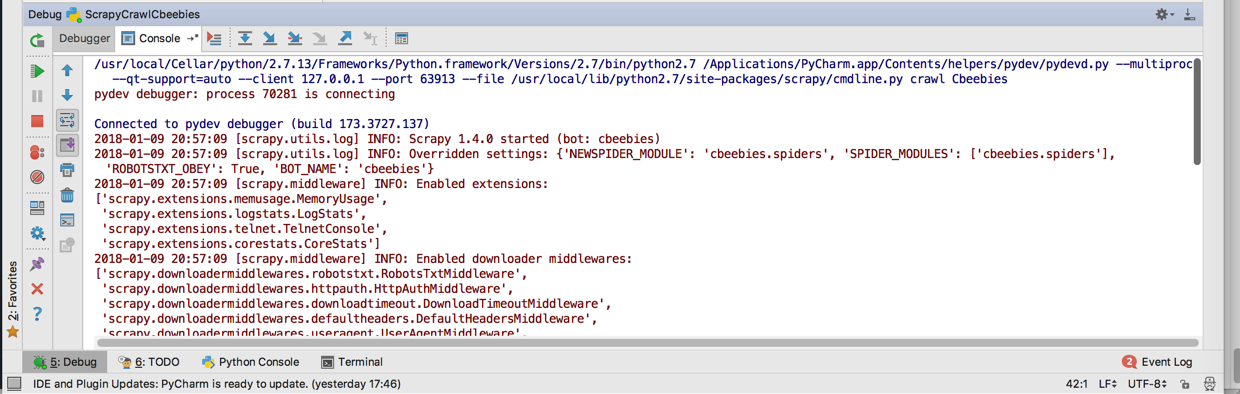Step into the function
The height and width of the screenshot is (394, 1240).
[270, 39]
